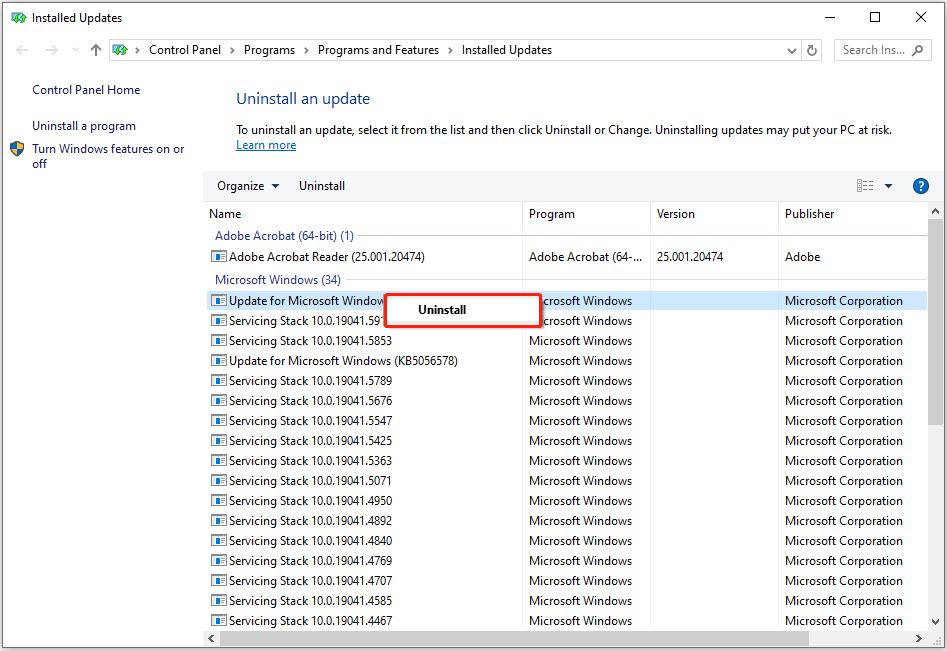
Task: Sort the list by Publisher column header
Action: coord(809,214)
